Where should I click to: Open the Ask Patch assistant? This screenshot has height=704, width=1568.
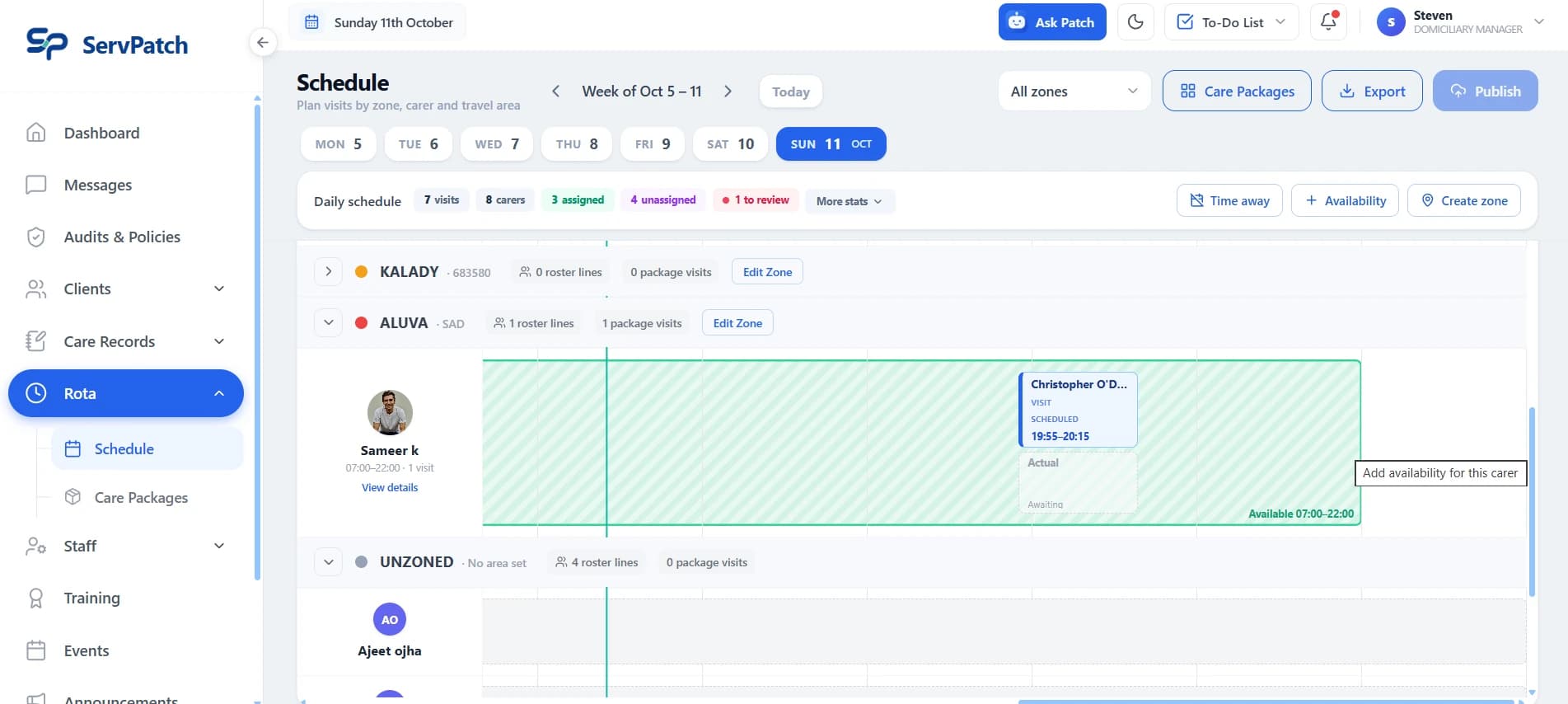1052,22
